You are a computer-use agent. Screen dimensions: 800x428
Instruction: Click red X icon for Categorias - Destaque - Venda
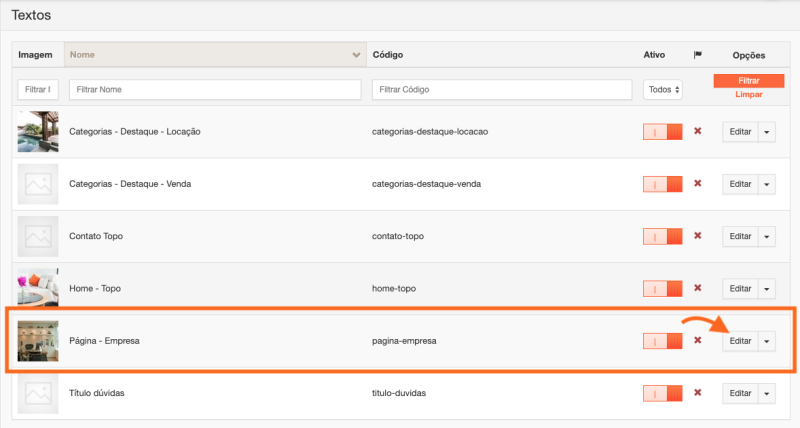[698, 184]
